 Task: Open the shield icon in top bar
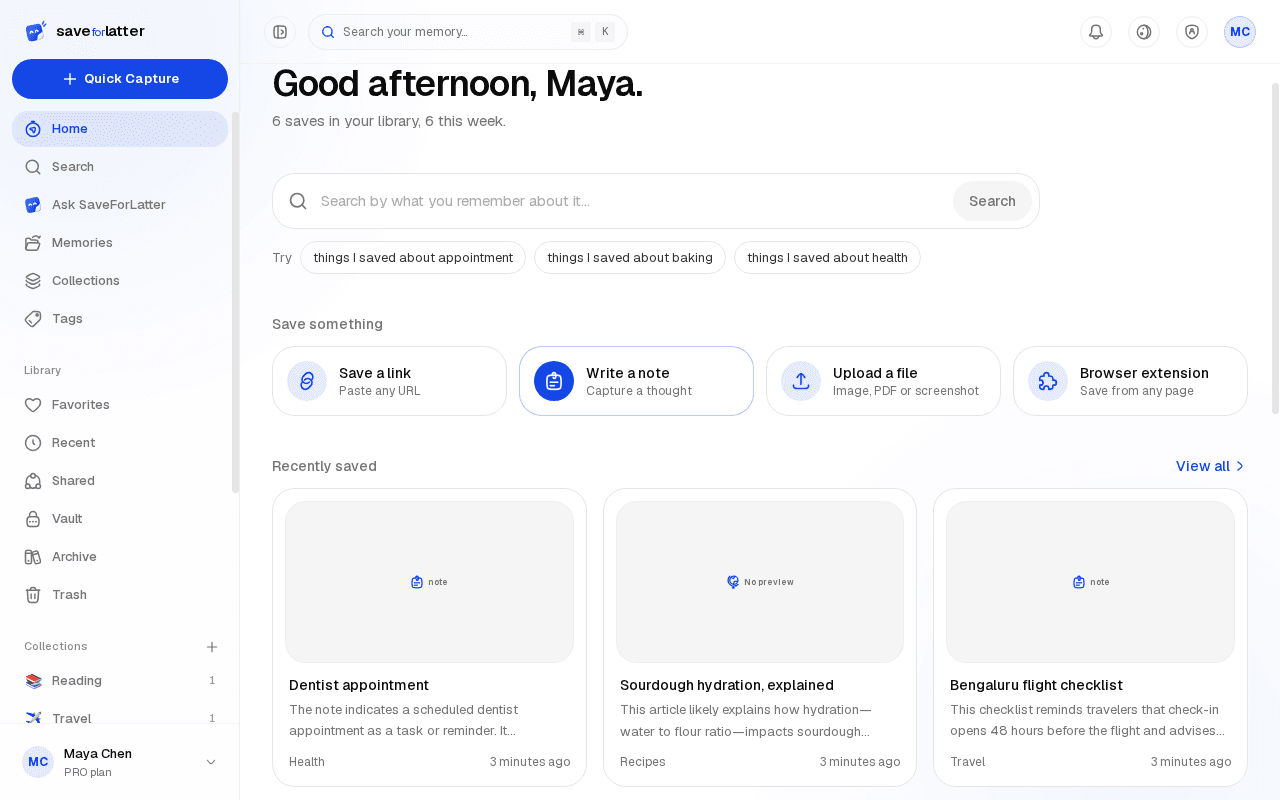tap(1192, 32)
